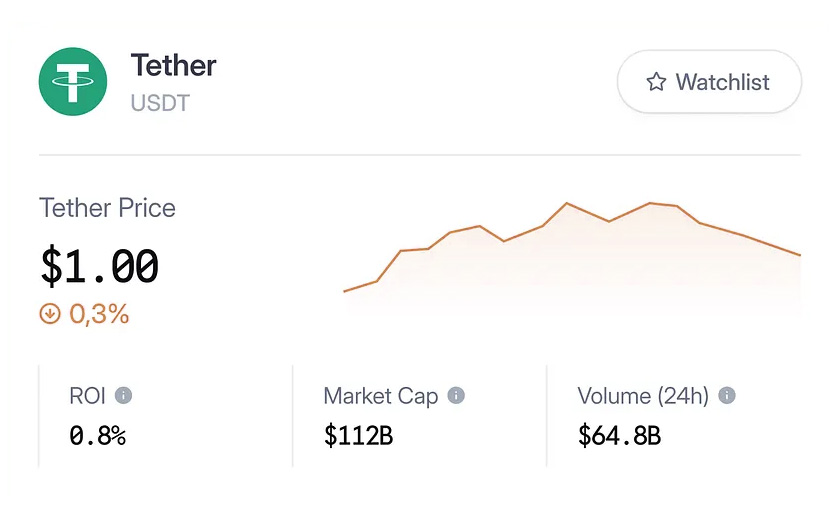837x517 pixels.
Task: Click the $64.8B volume value
Action: 619,435
